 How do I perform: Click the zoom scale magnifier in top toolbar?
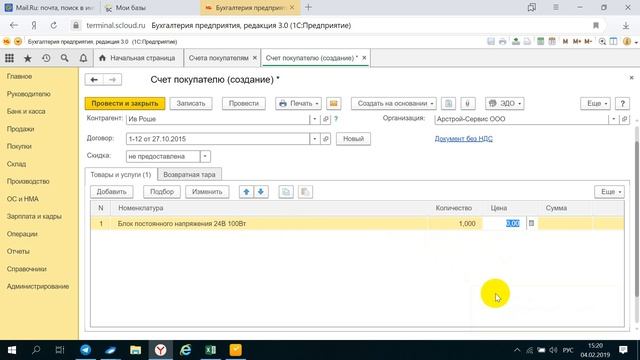[x=602, y=42]
